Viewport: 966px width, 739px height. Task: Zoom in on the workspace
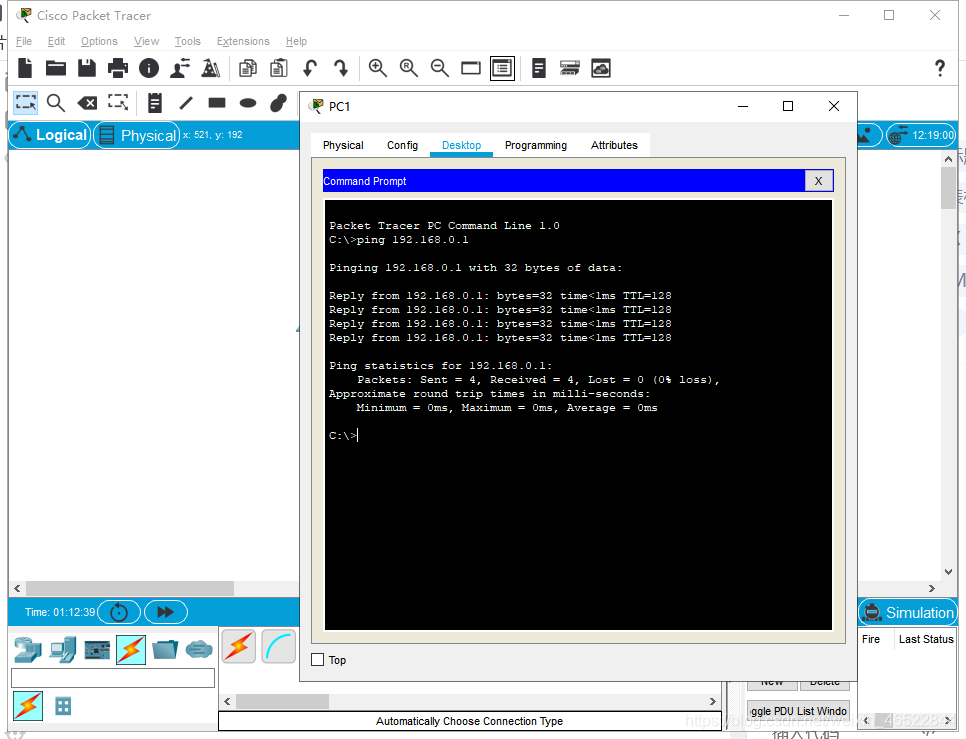[x=378, y=68]
